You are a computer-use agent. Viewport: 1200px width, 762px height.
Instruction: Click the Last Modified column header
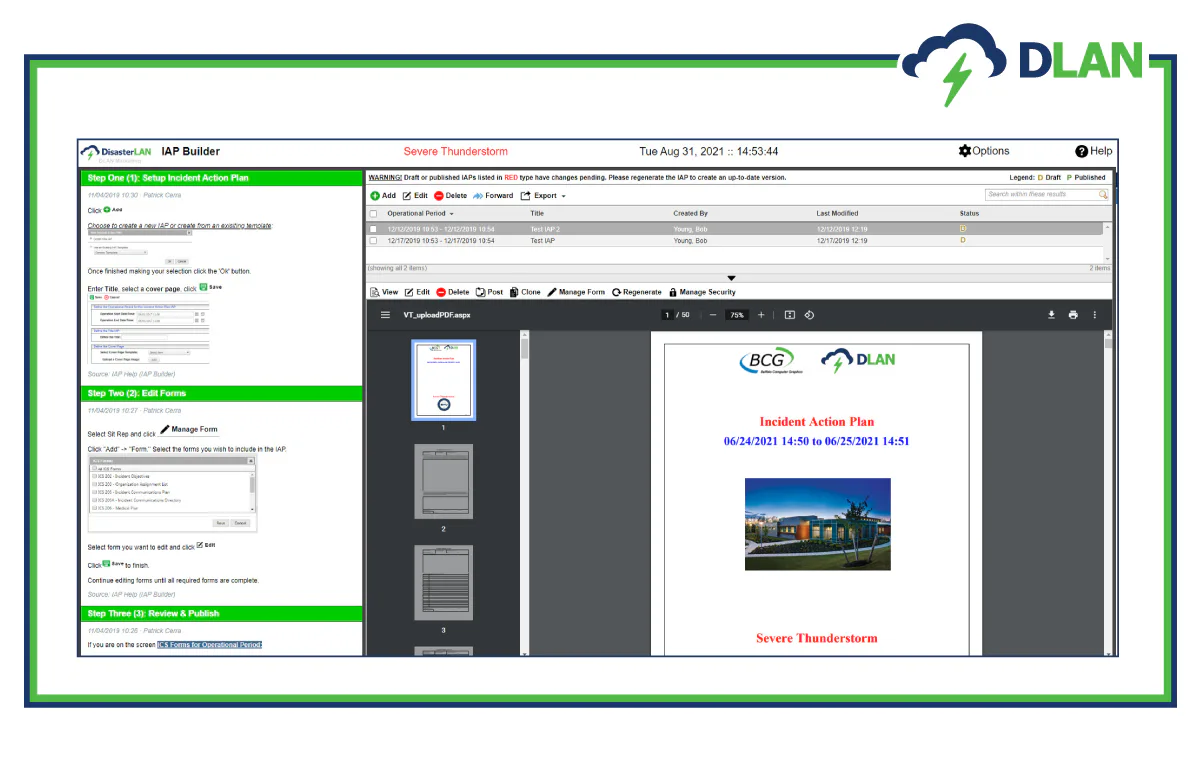click(x=837, y=214)
